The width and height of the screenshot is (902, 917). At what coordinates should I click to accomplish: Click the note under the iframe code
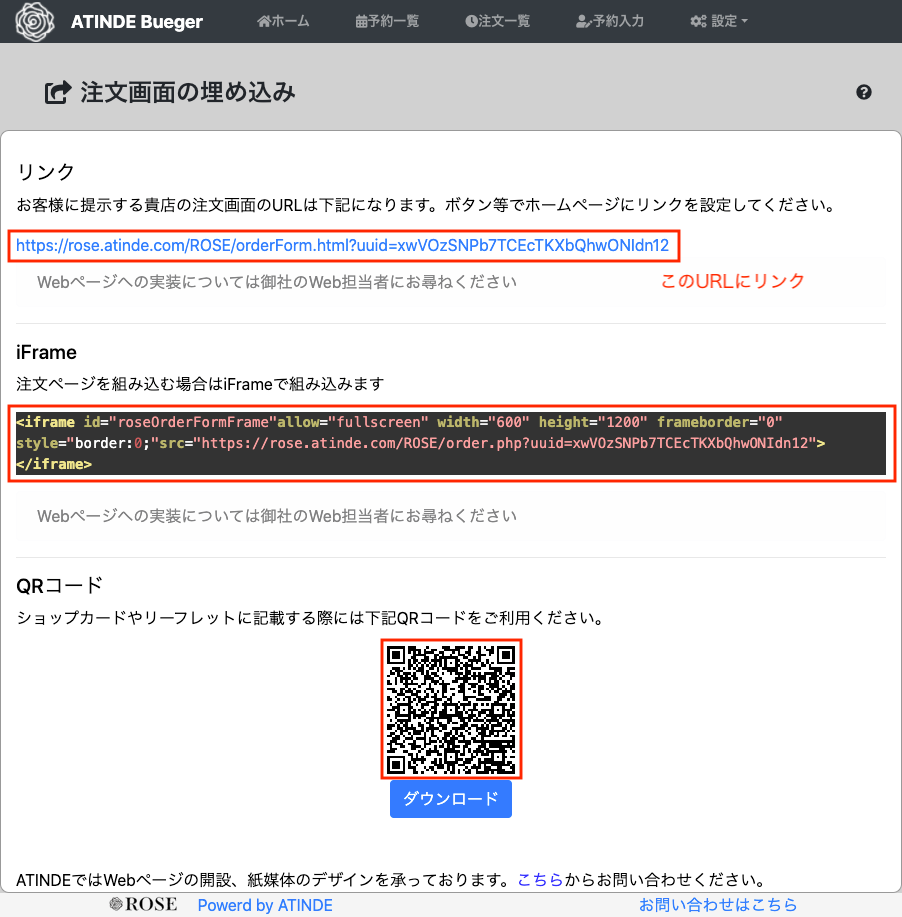pos(277,516)
